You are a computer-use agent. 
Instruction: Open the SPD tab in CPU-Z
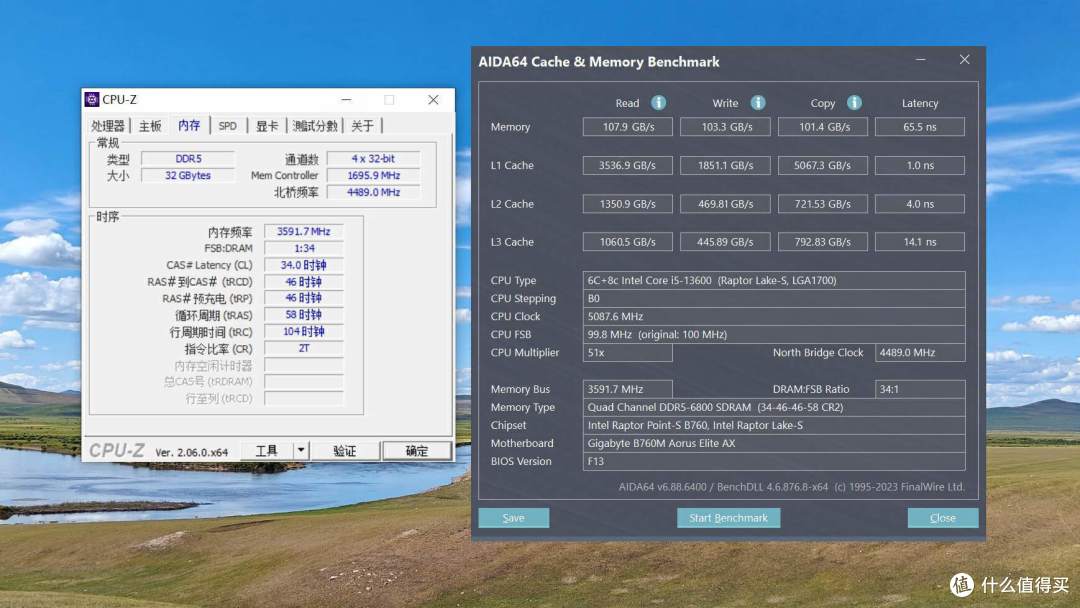click(x=227, y=126)
